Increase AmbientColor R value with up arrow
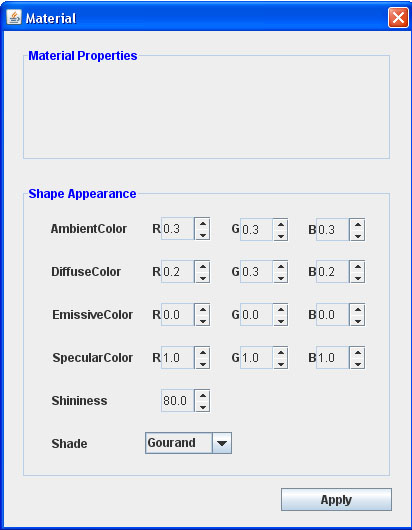412x530 pixels. point(202,223)
